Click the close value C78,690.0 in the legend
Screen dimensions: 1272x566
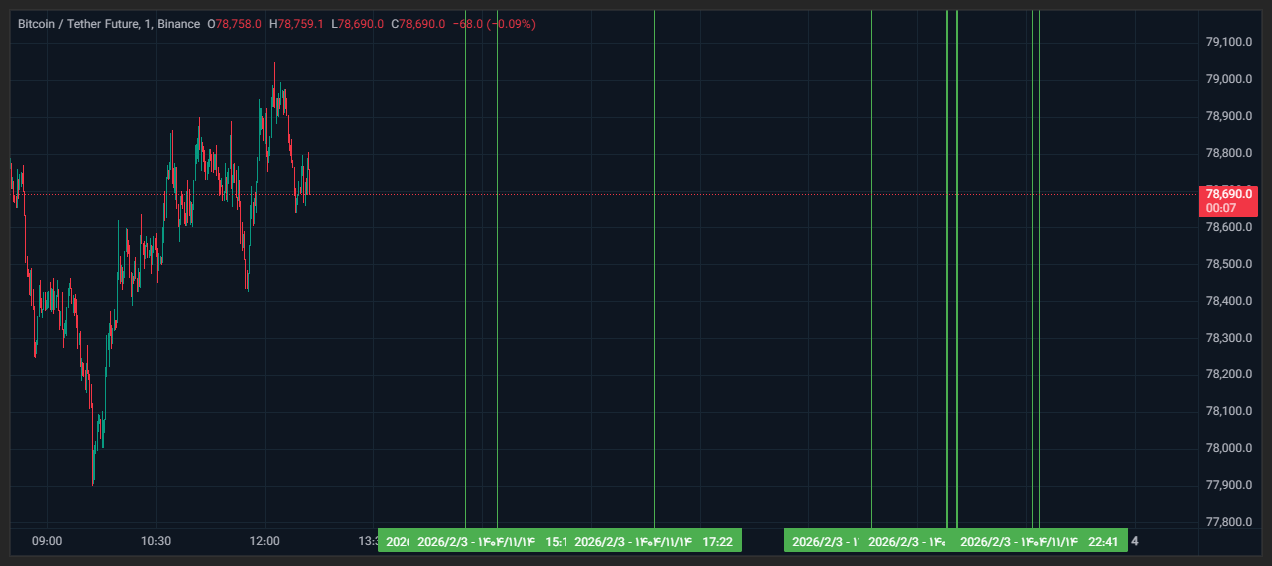[x=418, y=23]
